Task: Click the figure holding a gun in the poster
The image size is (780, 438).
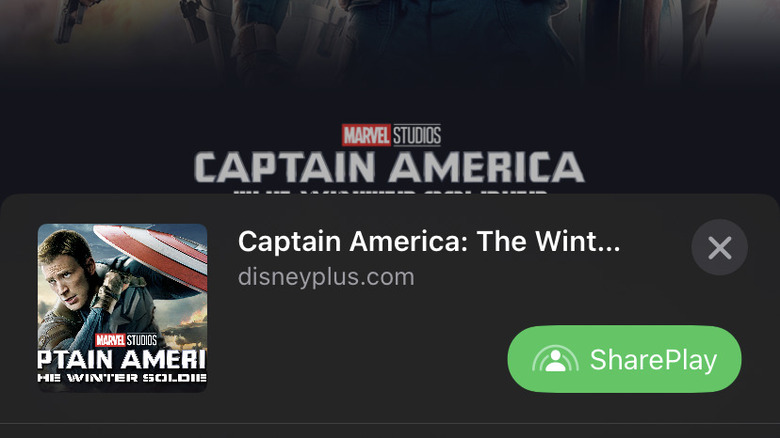Action: (70, 20)
